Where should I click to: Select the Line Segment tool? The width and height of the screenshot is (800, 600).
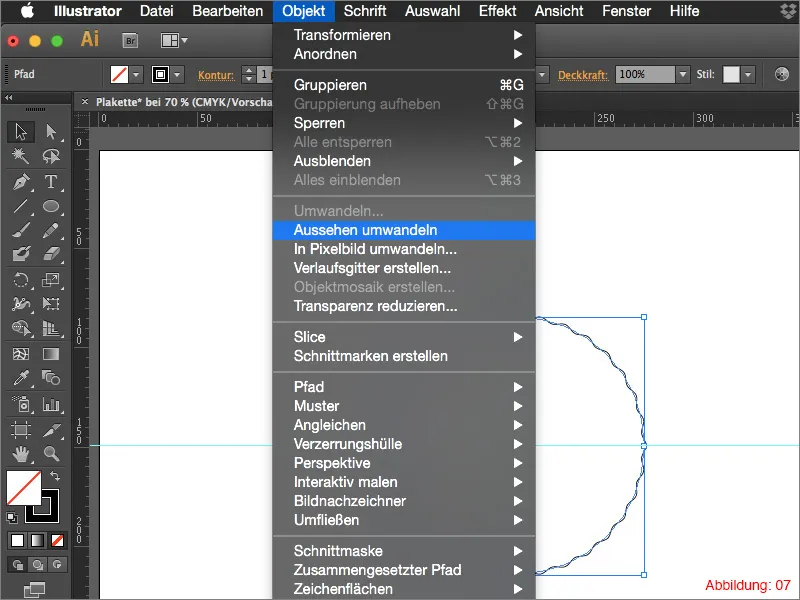(x=21, y=206)
